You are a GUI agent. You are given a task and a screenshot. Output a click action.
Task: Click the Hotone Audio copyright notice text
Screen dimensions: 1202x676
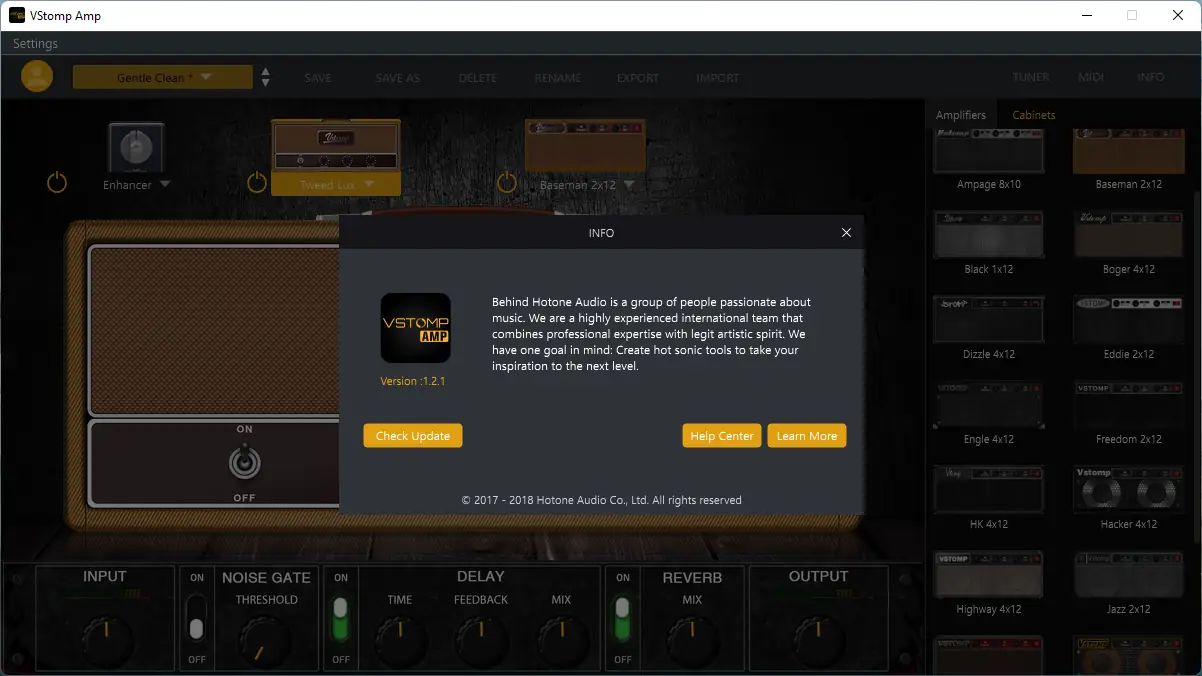602,500
